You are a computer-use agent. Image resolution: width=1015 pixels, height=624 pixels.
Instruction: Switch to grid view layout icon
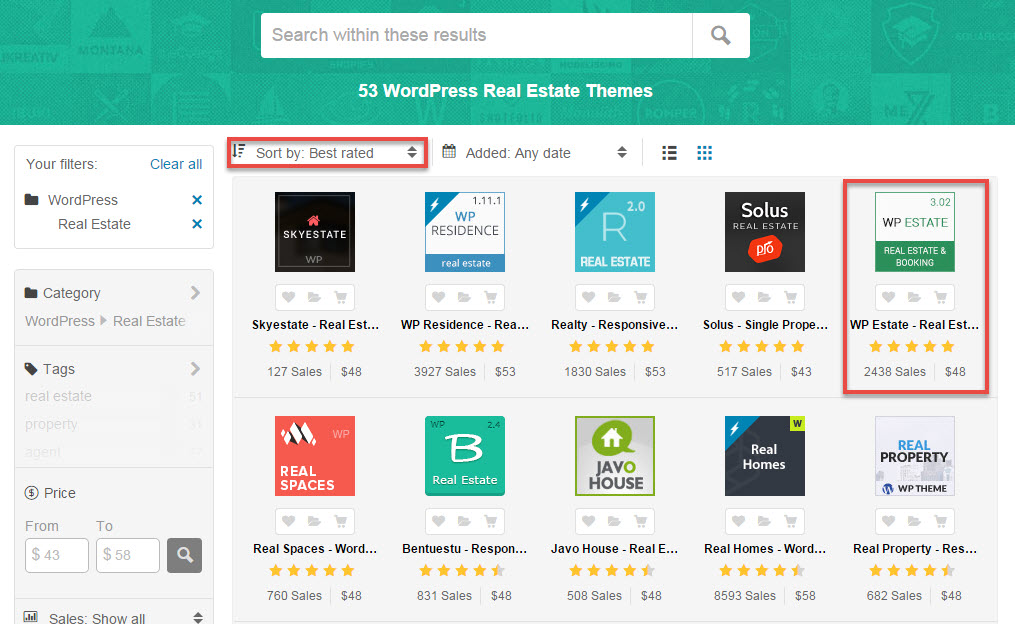pyautogui.click(x=704, y=153)
